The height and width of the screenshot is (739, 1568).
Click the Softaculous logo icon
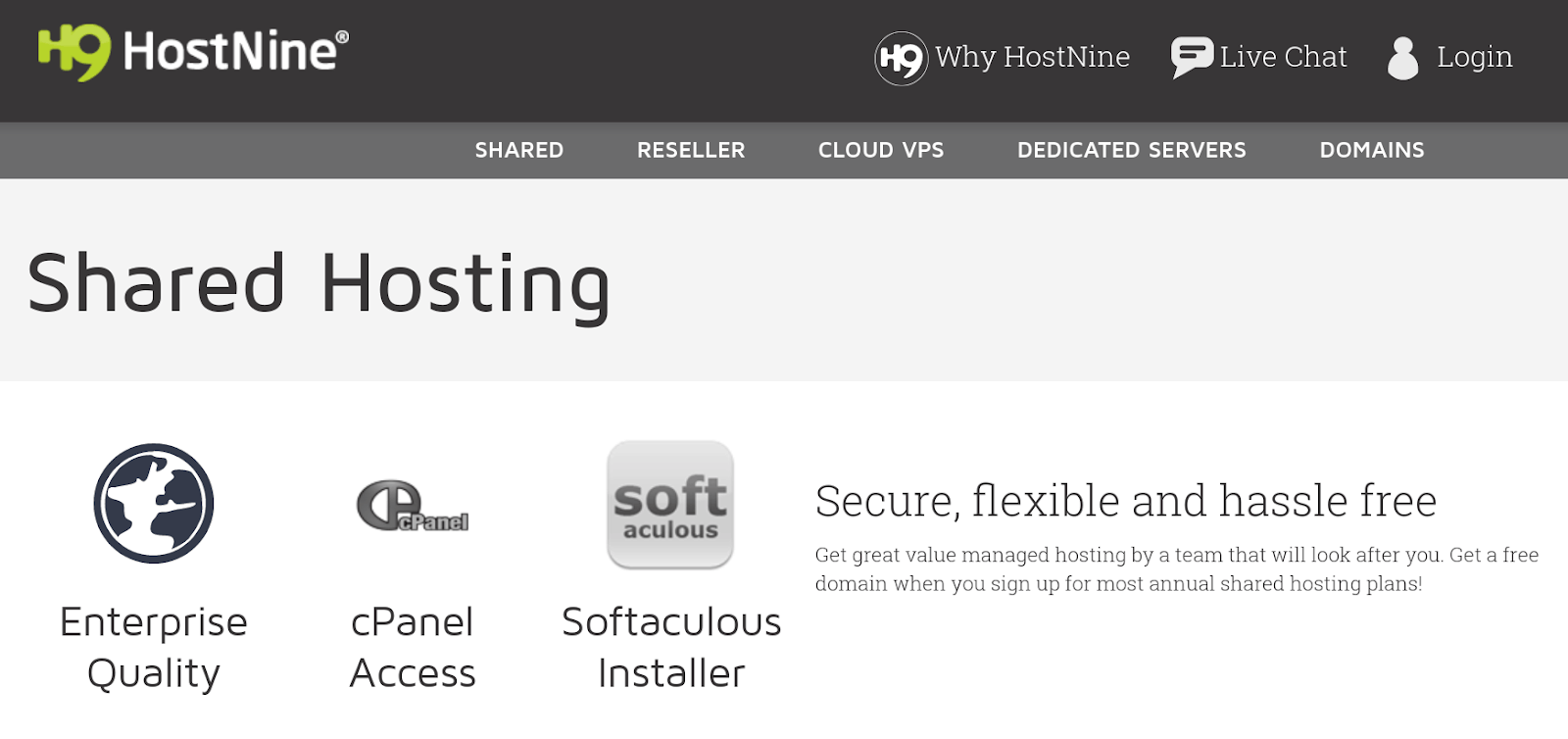click(670, 505)
